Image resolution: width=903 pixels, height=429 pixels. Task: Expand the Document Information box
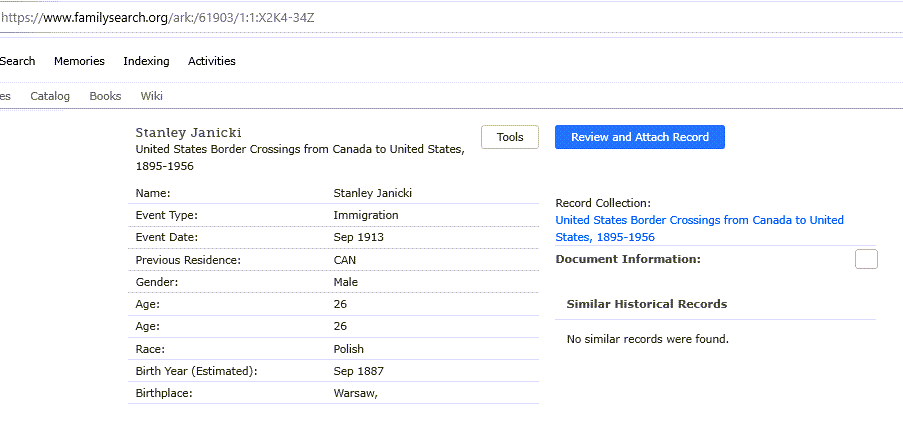coord(866,259)
